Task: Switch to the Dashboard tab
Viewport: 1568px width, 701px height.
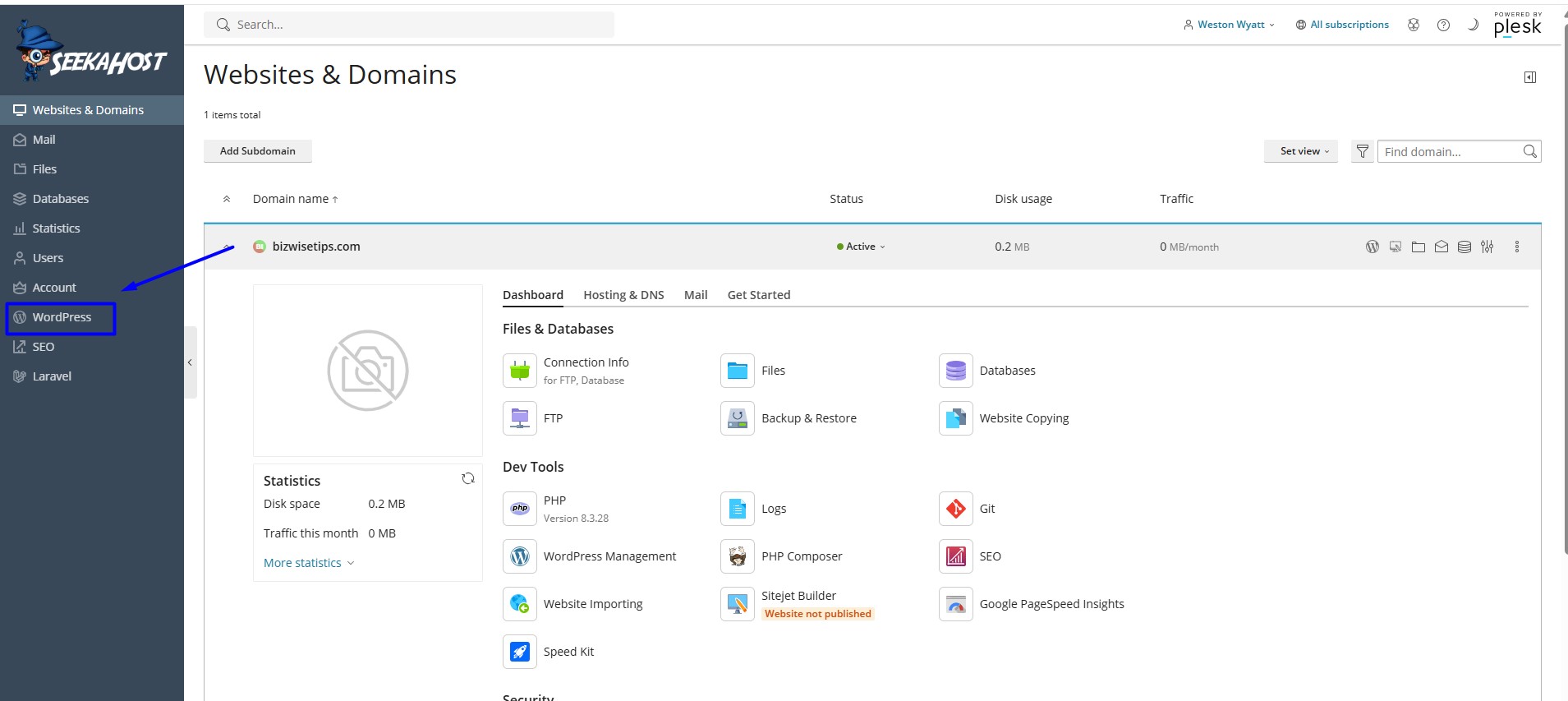Action: (x=533, y=295)
